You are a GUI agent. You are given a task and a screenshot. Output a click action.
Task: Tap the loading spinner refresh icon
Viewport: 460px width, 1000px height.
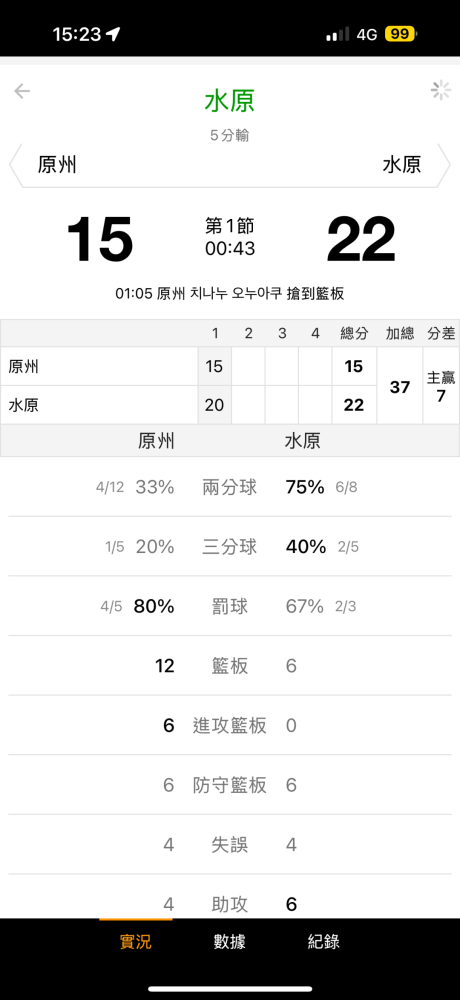pos(440,91)
